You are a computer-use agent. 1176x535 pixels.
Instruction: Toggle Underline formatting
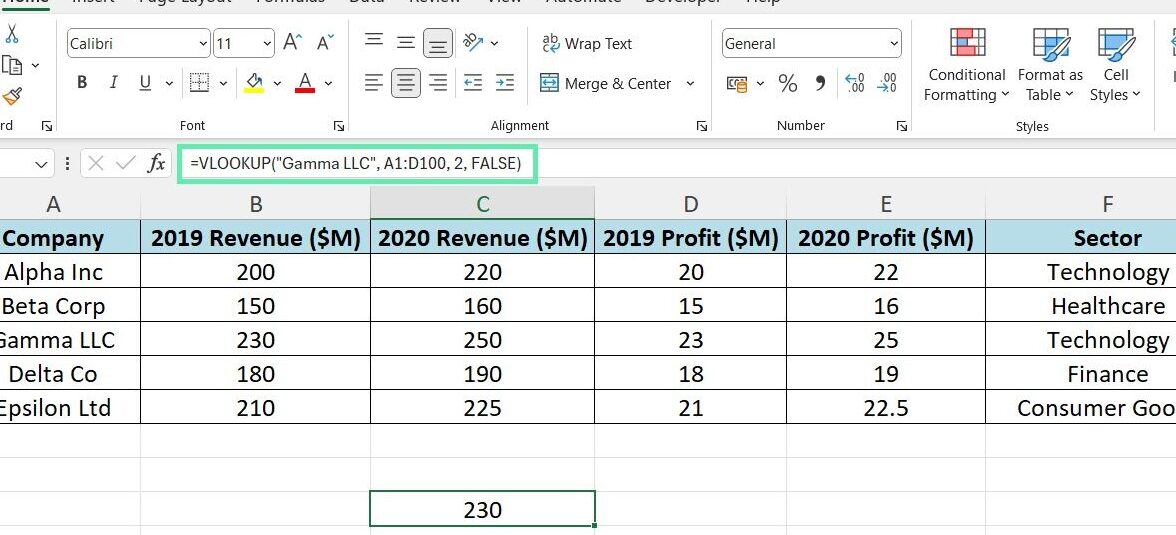[x=145, y=83]
